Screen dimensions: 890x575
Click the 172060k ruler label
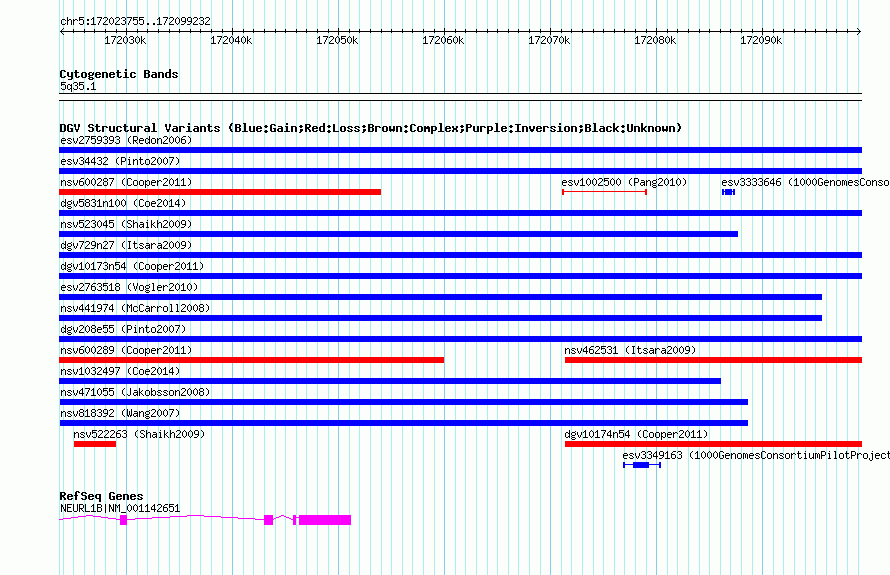443,40
